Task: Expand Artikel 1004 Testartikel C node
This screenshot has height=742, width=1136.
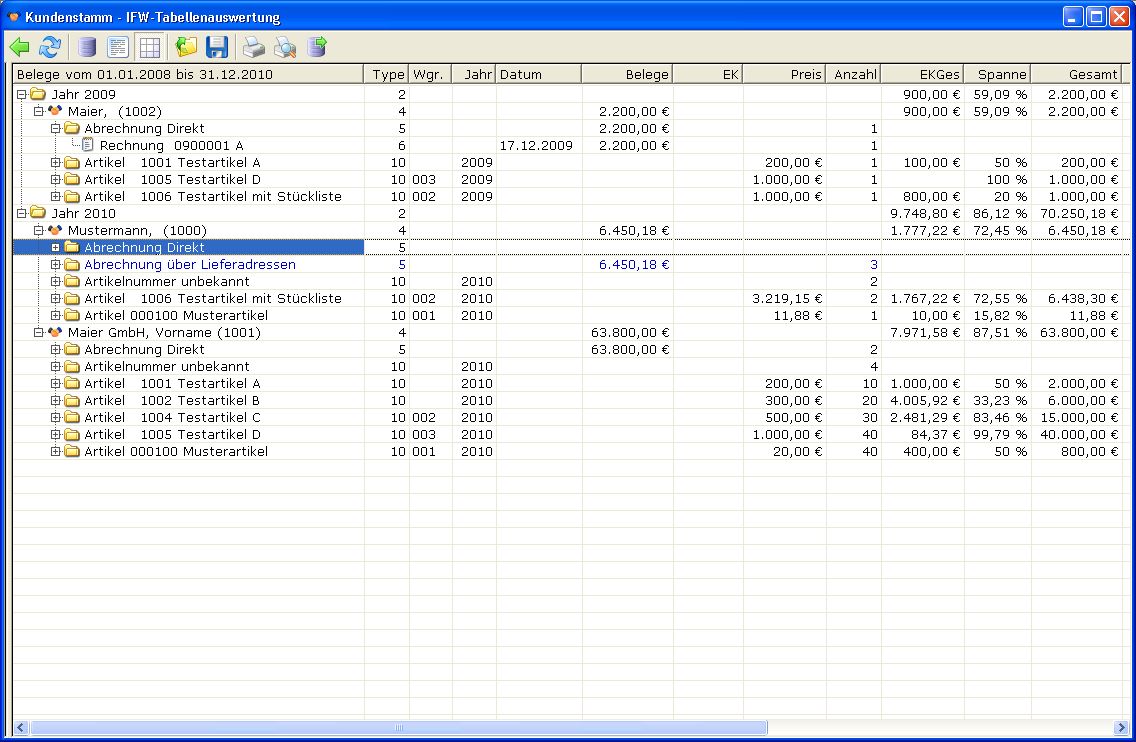Action: click(x=56, y=418)
